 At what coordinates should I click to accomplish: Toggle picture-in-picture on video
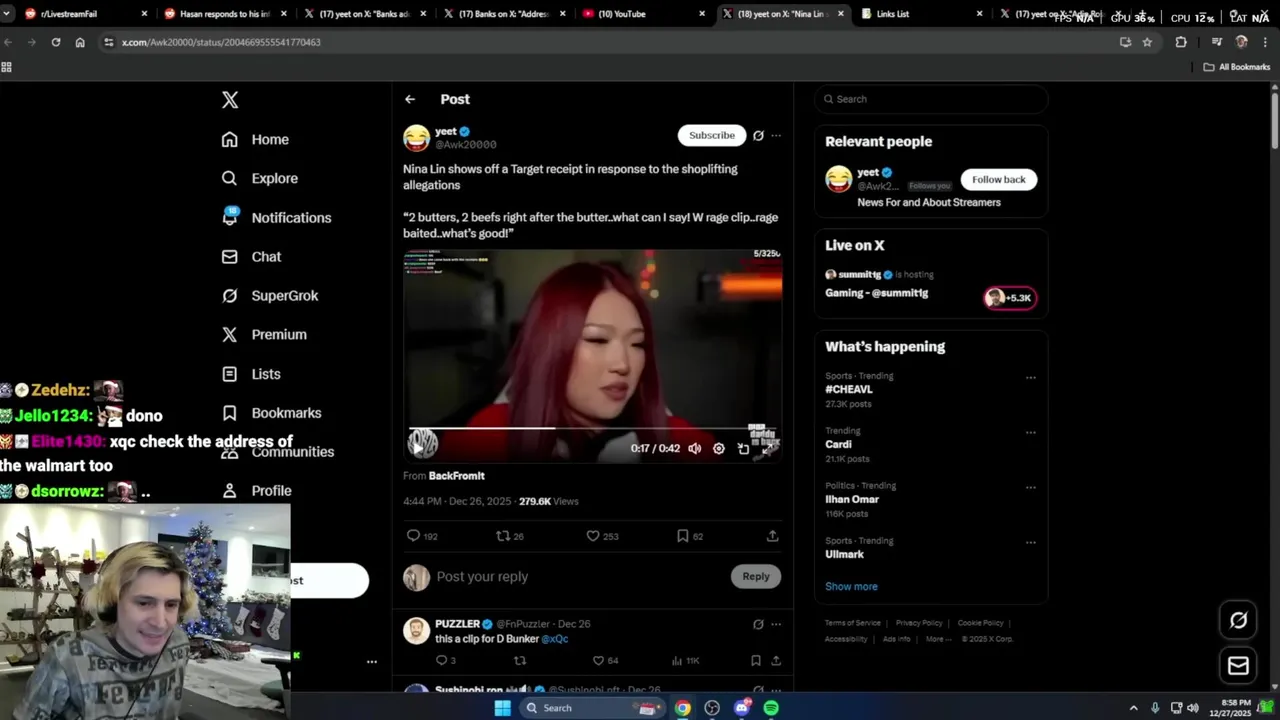point(743,449)
